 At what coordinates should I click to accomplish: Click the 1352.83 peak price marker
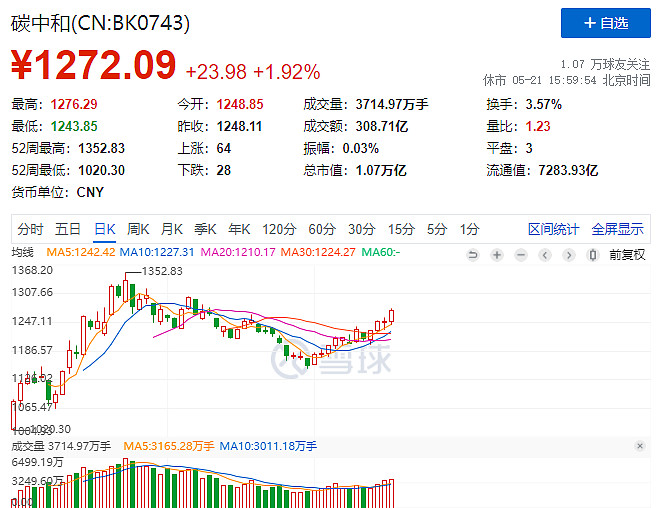click(x=163, y=272)
